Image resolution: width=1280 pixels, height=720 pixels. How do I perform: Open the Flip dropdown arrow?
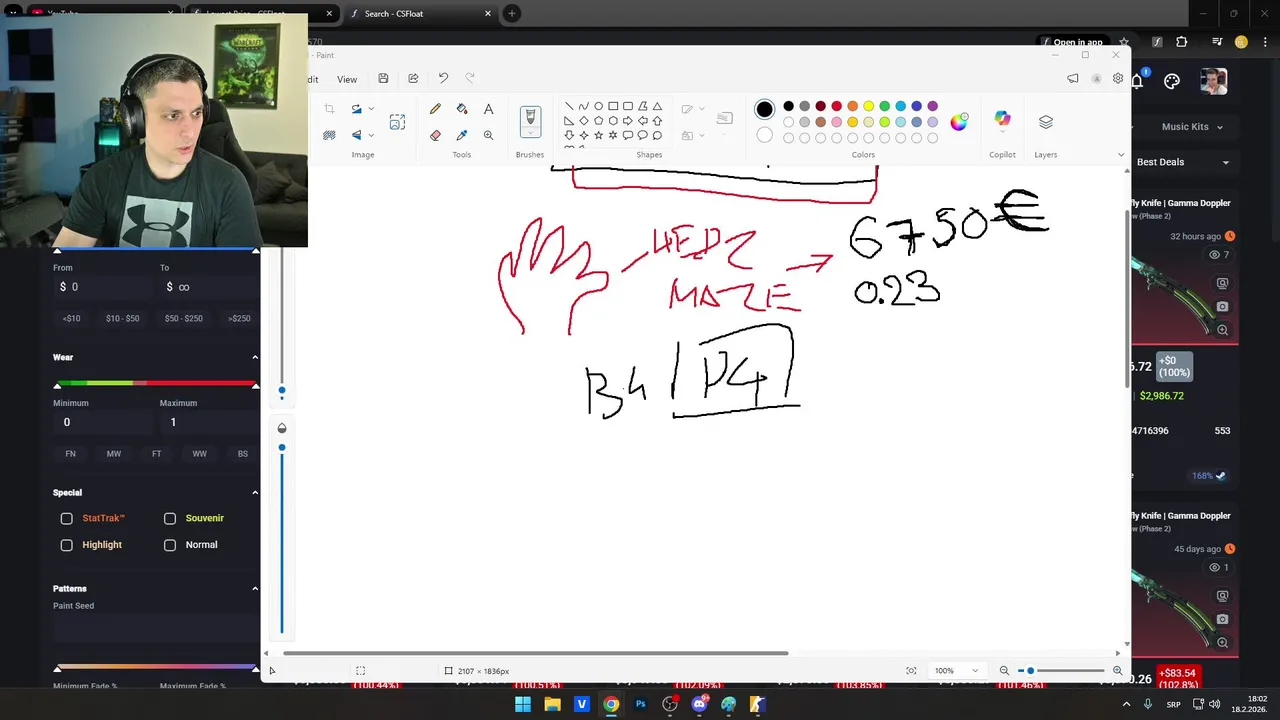point(371,135)
